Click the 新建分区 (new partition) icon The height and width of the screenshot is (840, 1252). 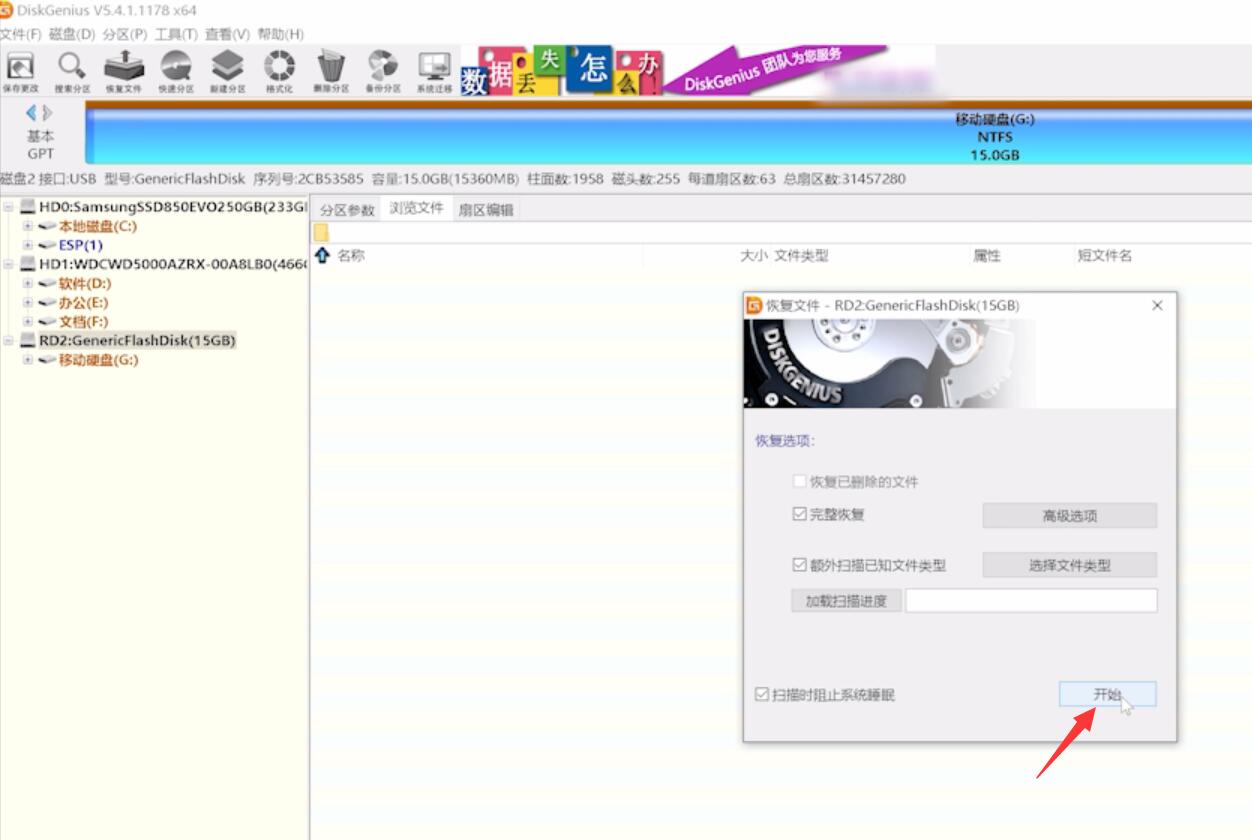coord(228,72)
